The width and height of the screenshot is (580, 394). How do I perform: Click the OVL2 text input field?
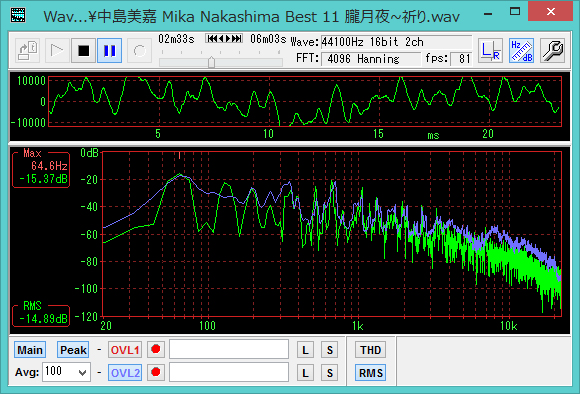click(229, 372)
